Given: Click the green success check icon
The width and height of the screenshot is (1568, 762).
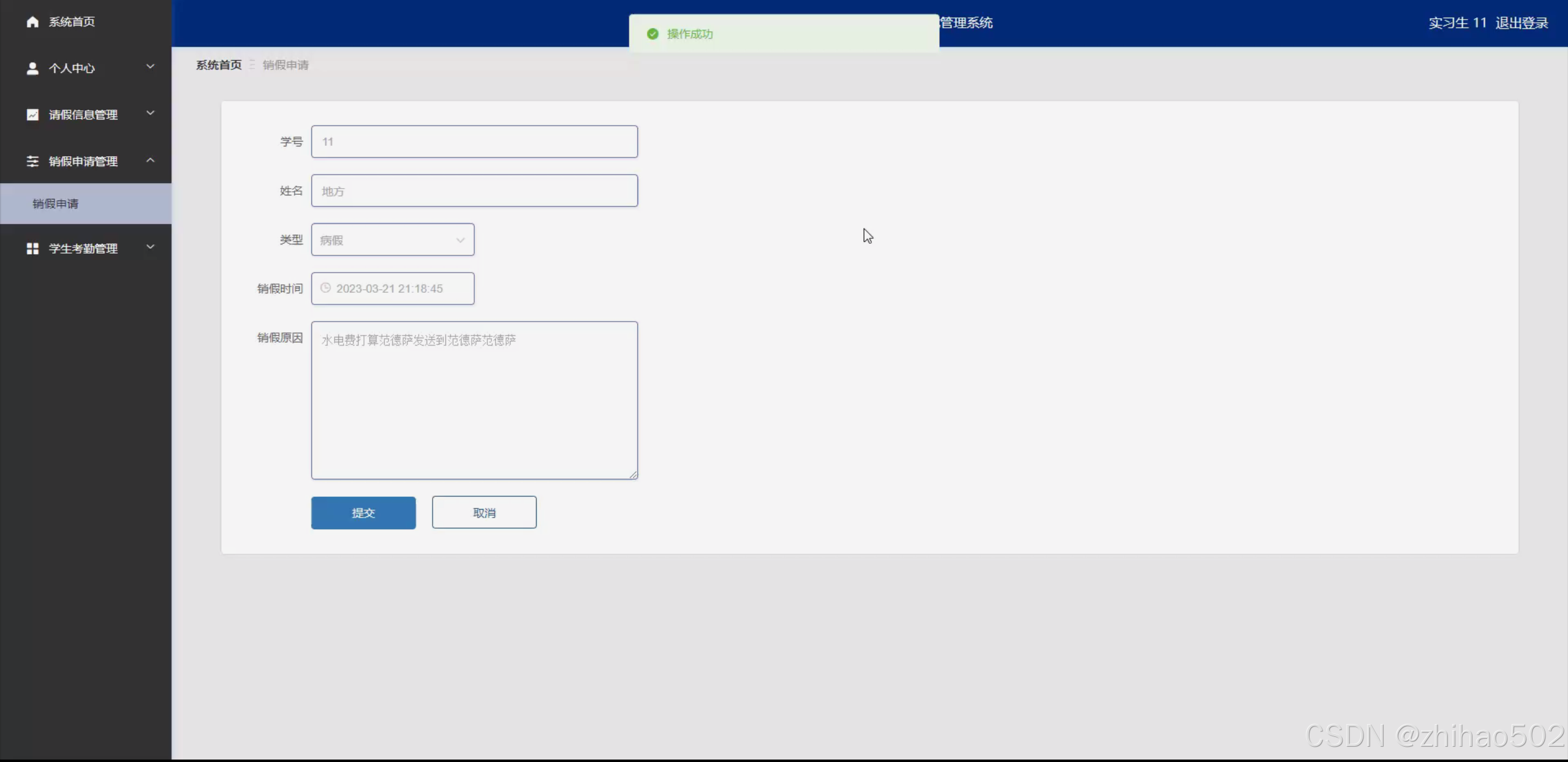Looking at the screenshot, I should [x=653, y=34].
